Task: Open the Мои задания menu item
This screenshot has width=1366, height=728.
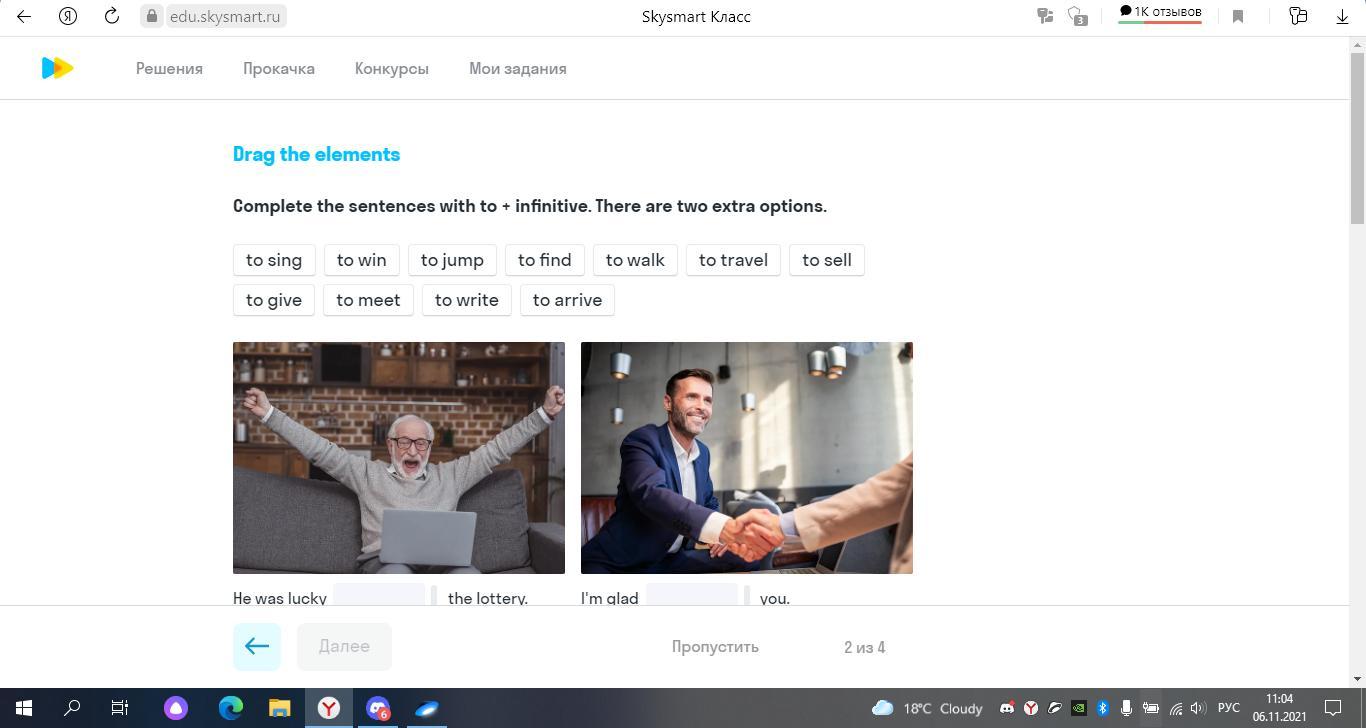Action: [518, 69]
